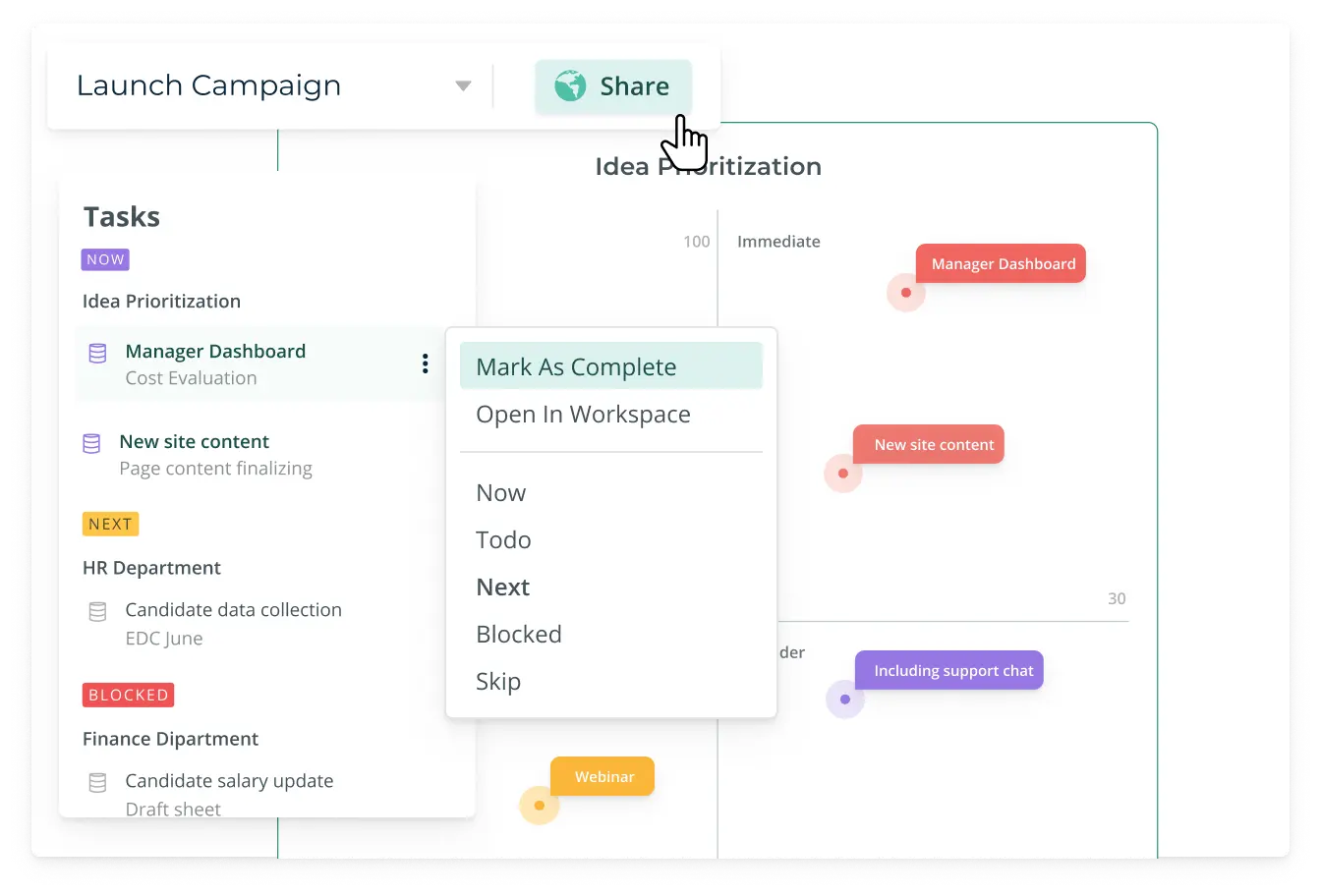Click the icon next to Candidate salary update
Image resolution: width=1321 pixels, height=896 pixels.
(97, 783)
